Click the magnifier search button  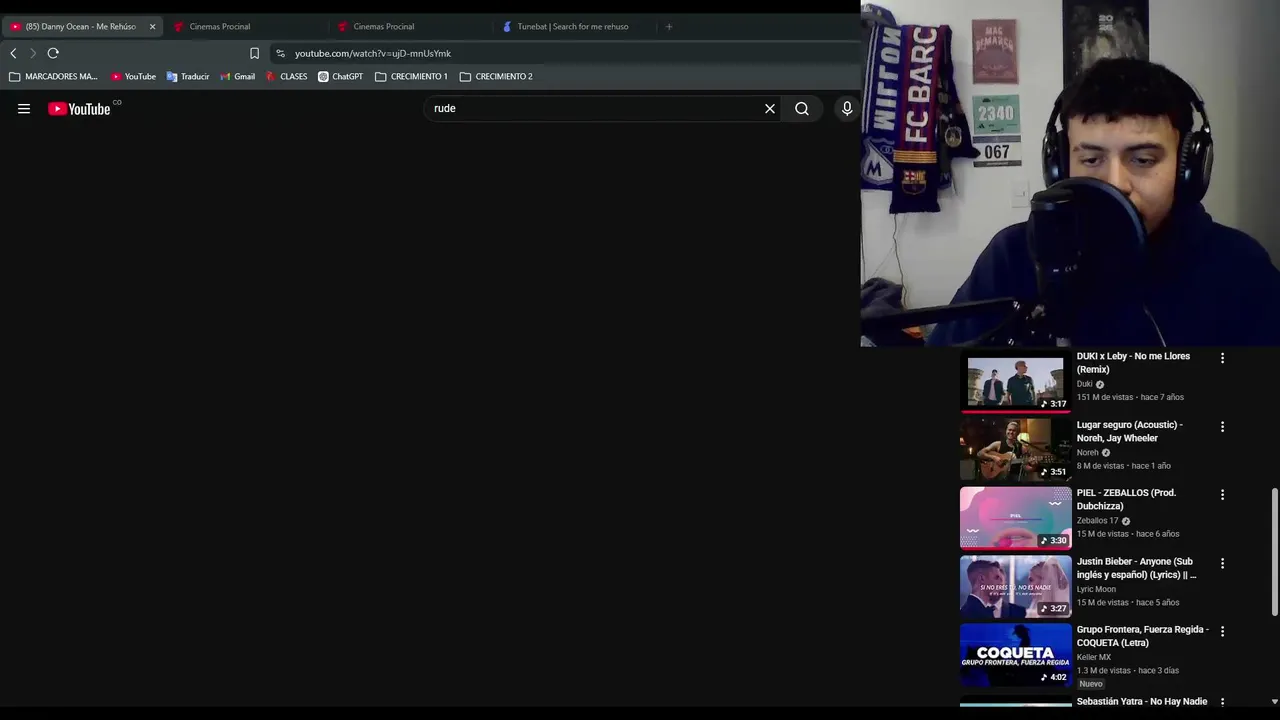pos(802,109)
